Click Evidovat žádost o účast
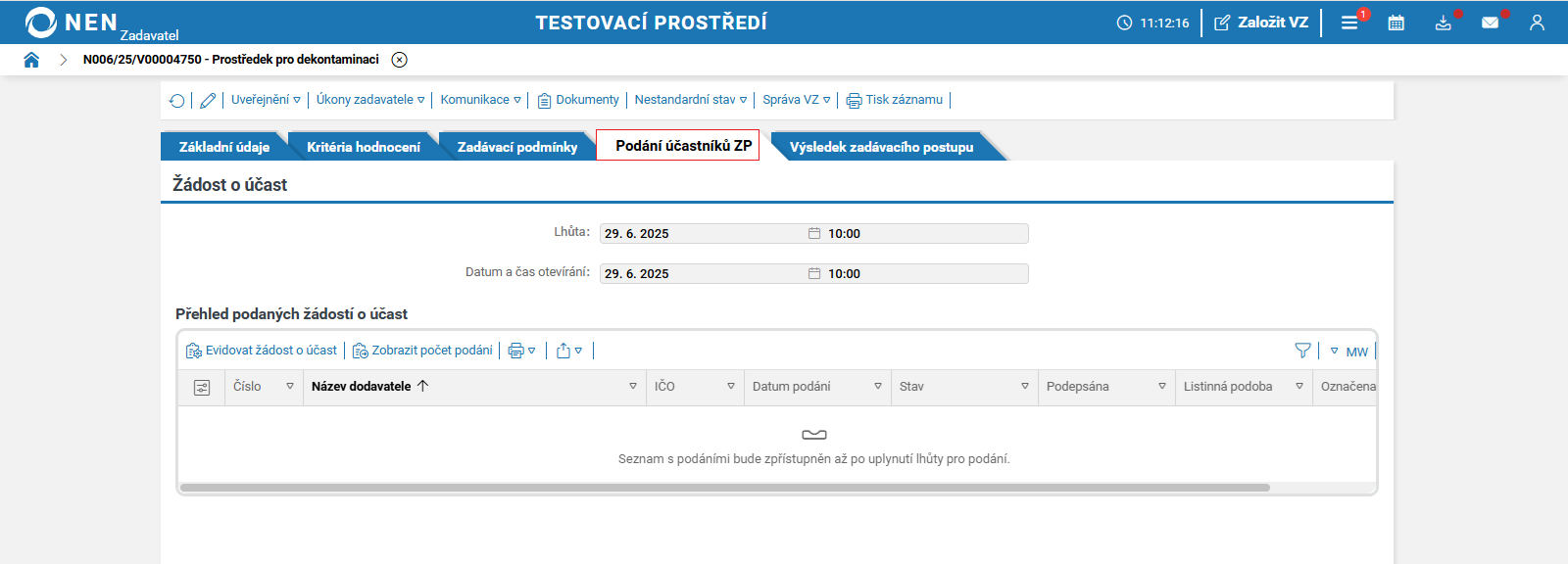Image resolution: width=1568 pixels, height=564 pixels. pyautogui.click(x=262, y=351)
